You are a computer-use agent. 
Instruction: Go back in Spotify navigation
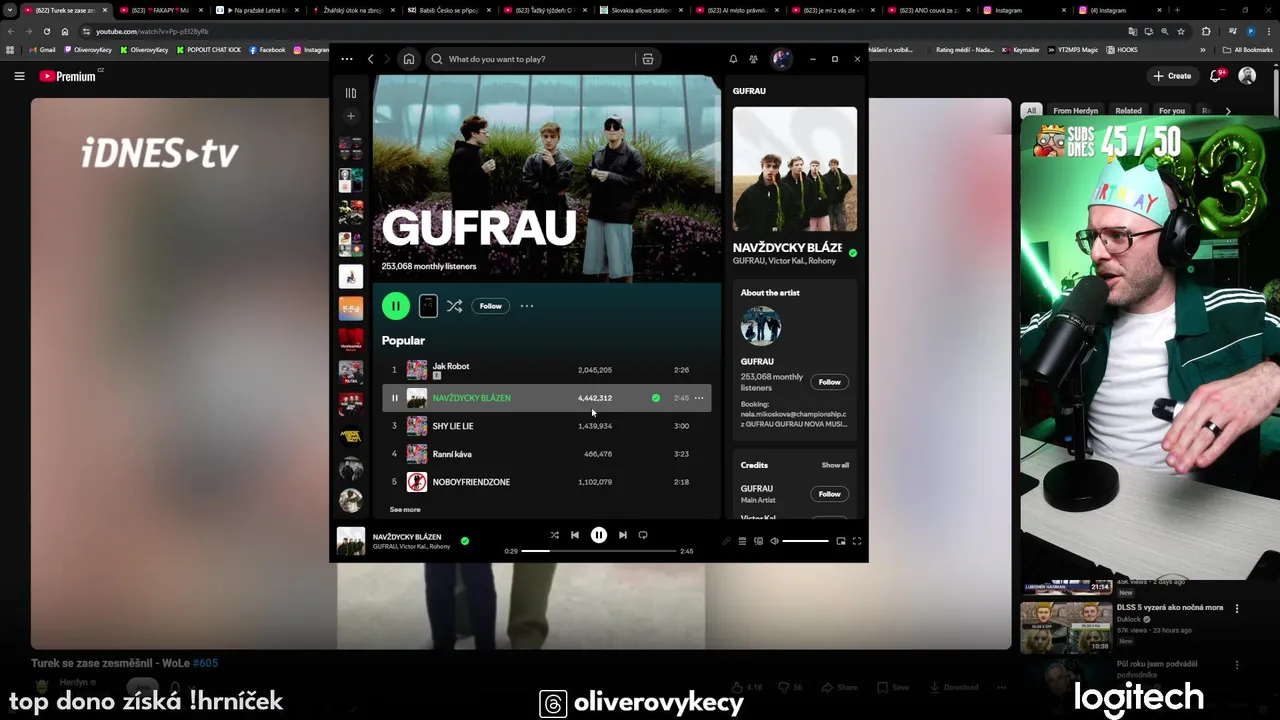pyautogui.click(x=370, y=59)
